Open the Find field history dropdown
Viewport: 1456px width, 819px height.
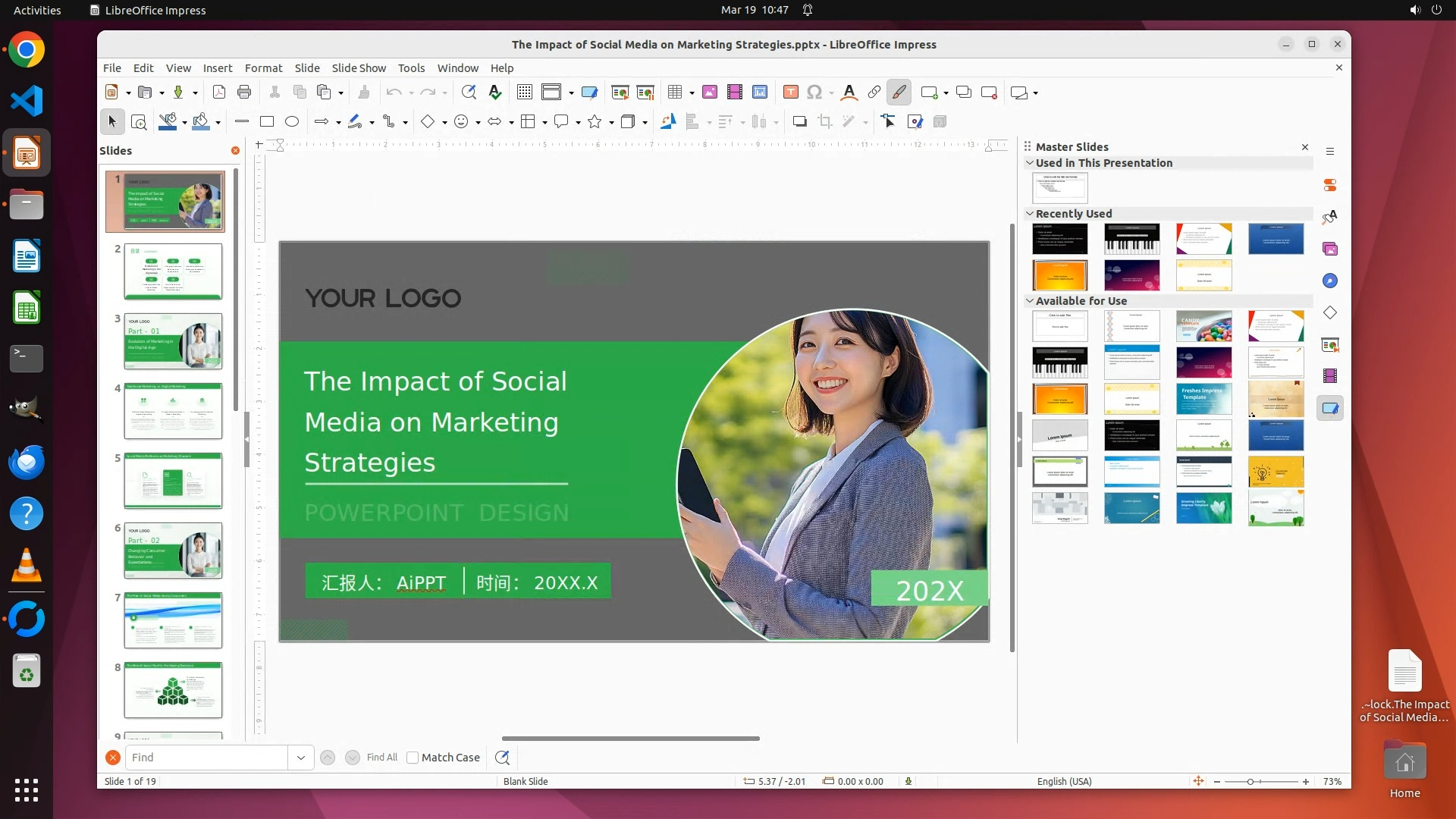point(301,758)
